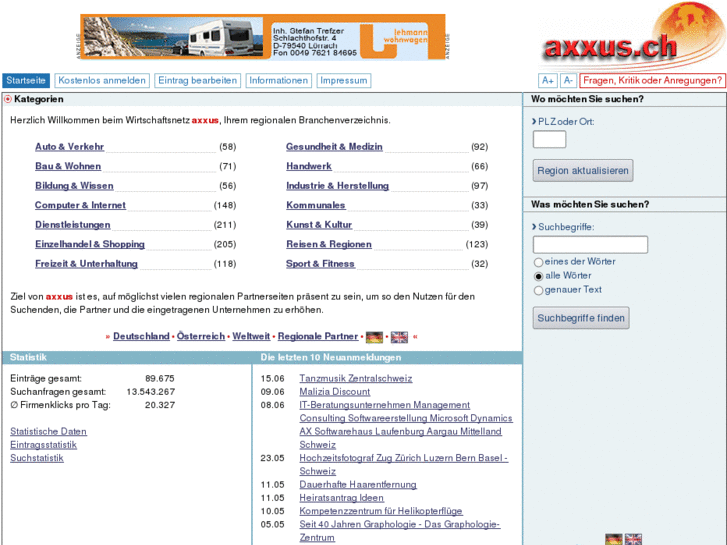Click the 20.327 Firmenklicks pro Tag value
Screen dimensions: 727x545
(x=159, y=405)
